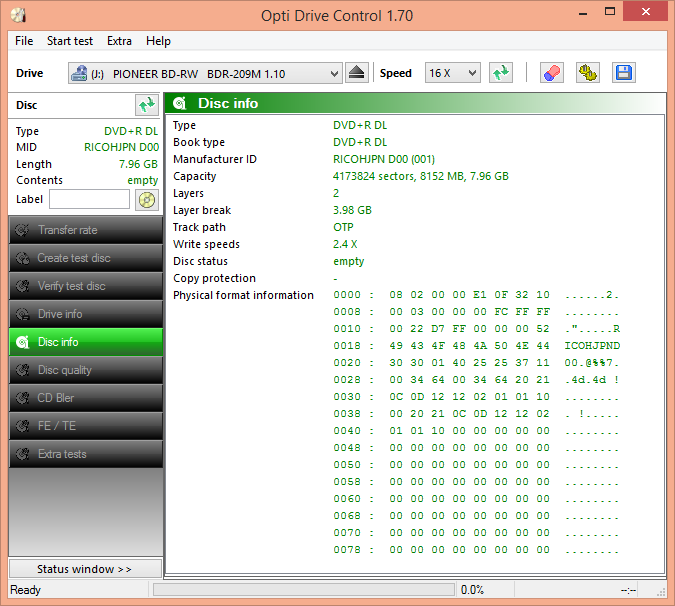The image size is (675, 606).
Task: Click the save floppy disk icon
Action: 624,73
